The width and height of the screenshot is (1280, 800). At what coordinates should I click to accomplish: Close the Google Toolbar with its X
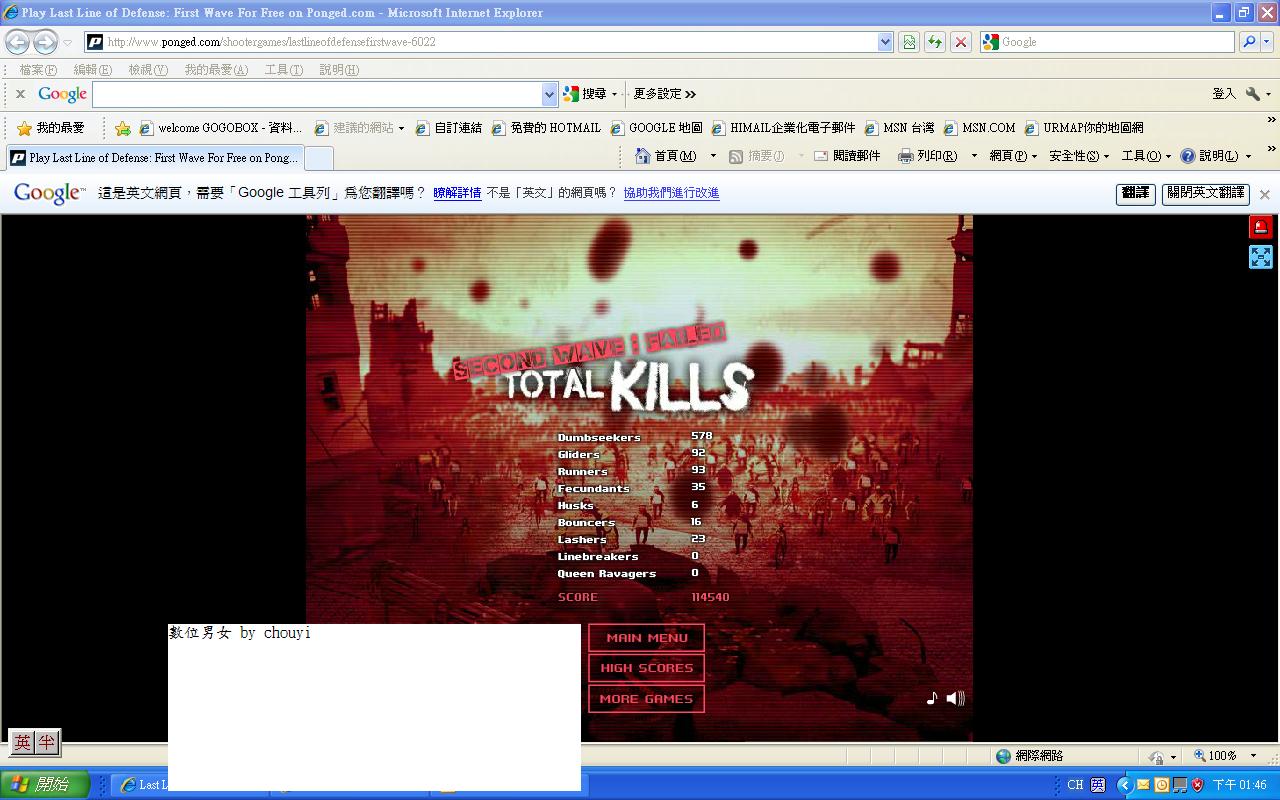pos(20,94)
